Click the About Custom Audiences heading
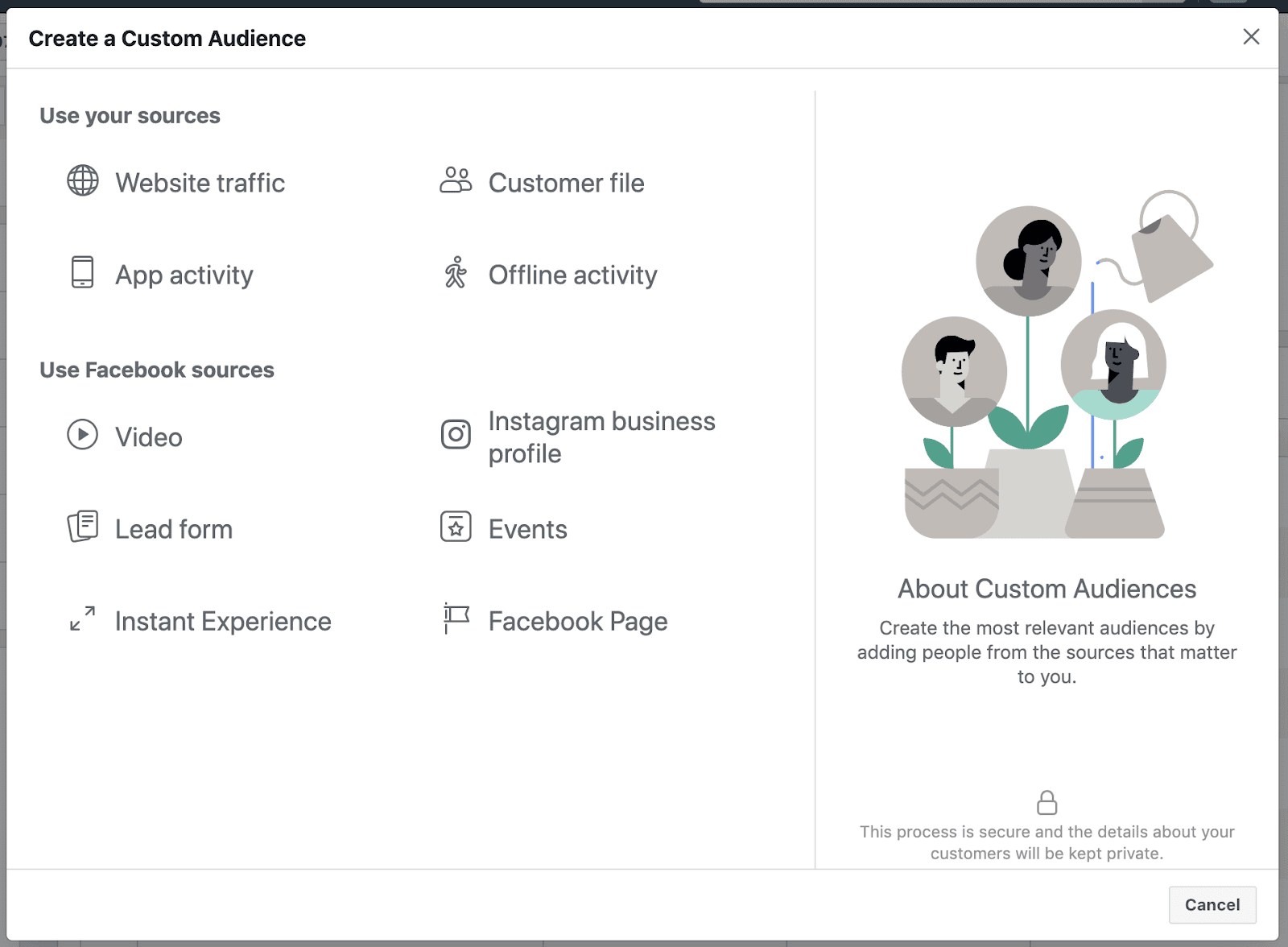1288x947 pixels. (x=1046, y=589)
